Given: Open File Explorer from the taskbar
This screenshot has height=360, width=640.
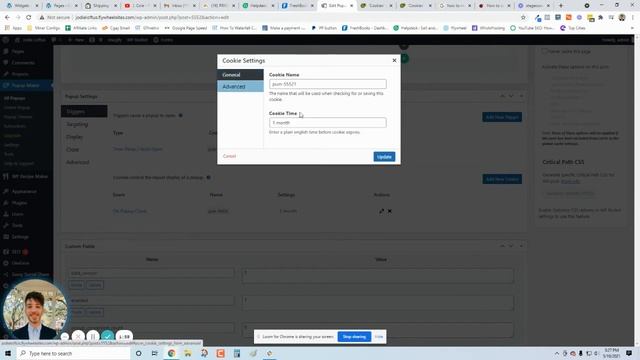Looking at the screenshot, I should 188,353.
